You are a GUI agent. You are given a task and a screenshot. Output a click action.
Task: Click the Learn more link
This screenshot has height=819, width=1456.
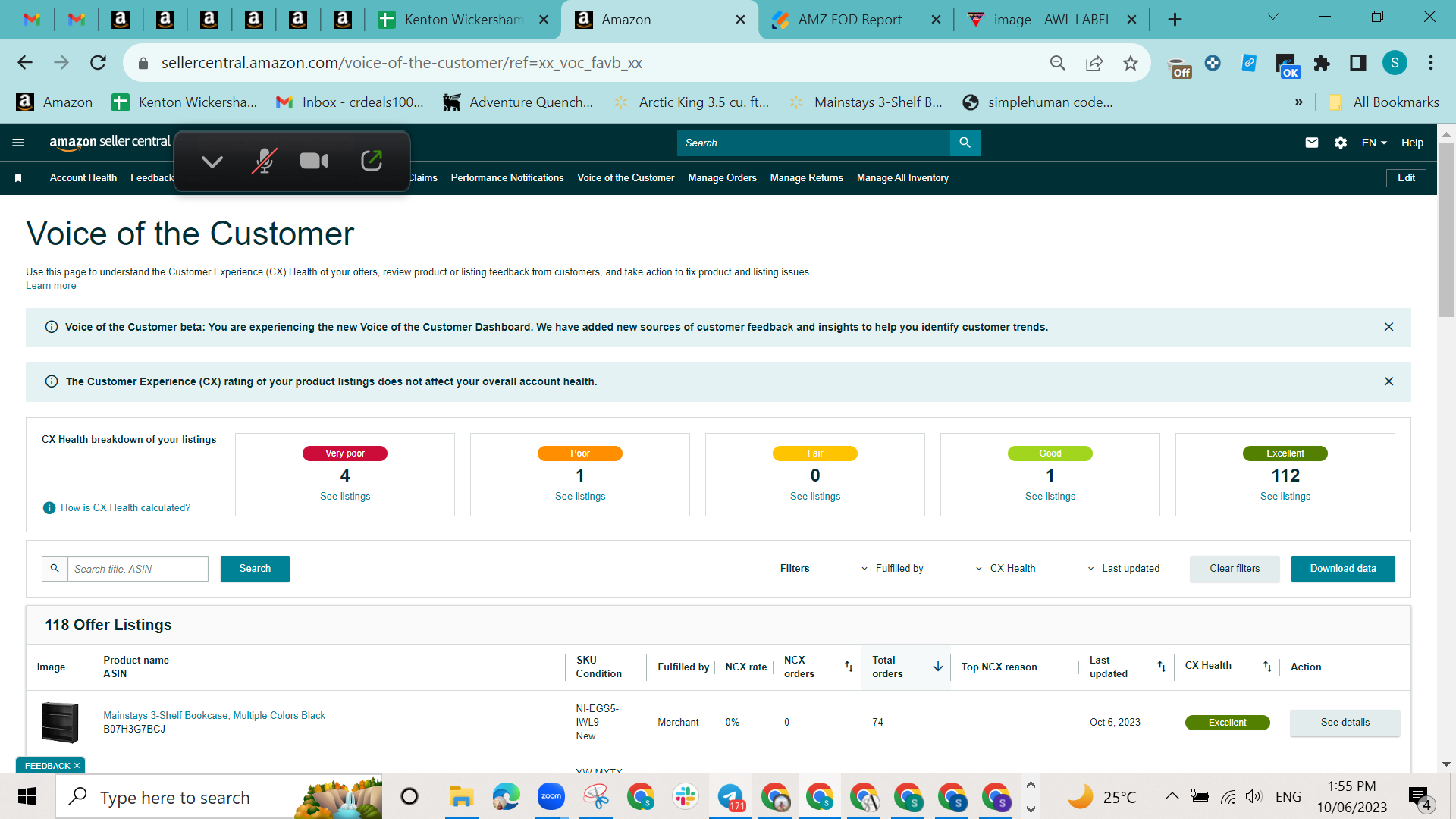pyautogui.click(x=51, y=286)
